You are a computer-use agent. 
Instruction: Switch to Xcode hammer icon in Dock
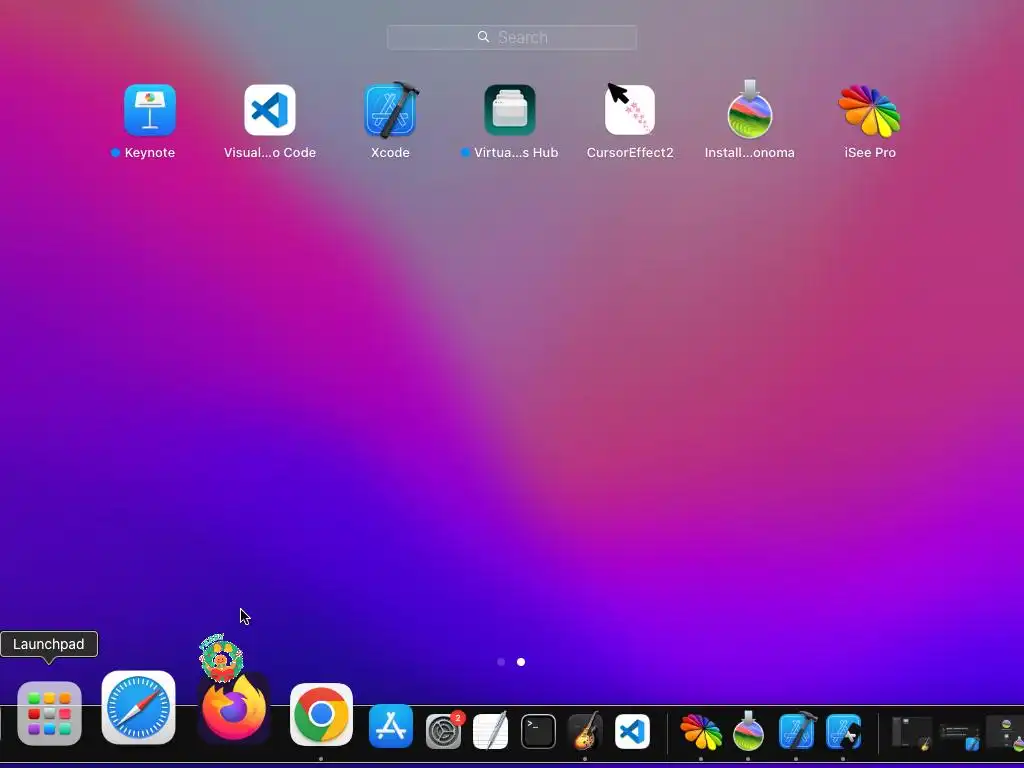tap(796, 730)
